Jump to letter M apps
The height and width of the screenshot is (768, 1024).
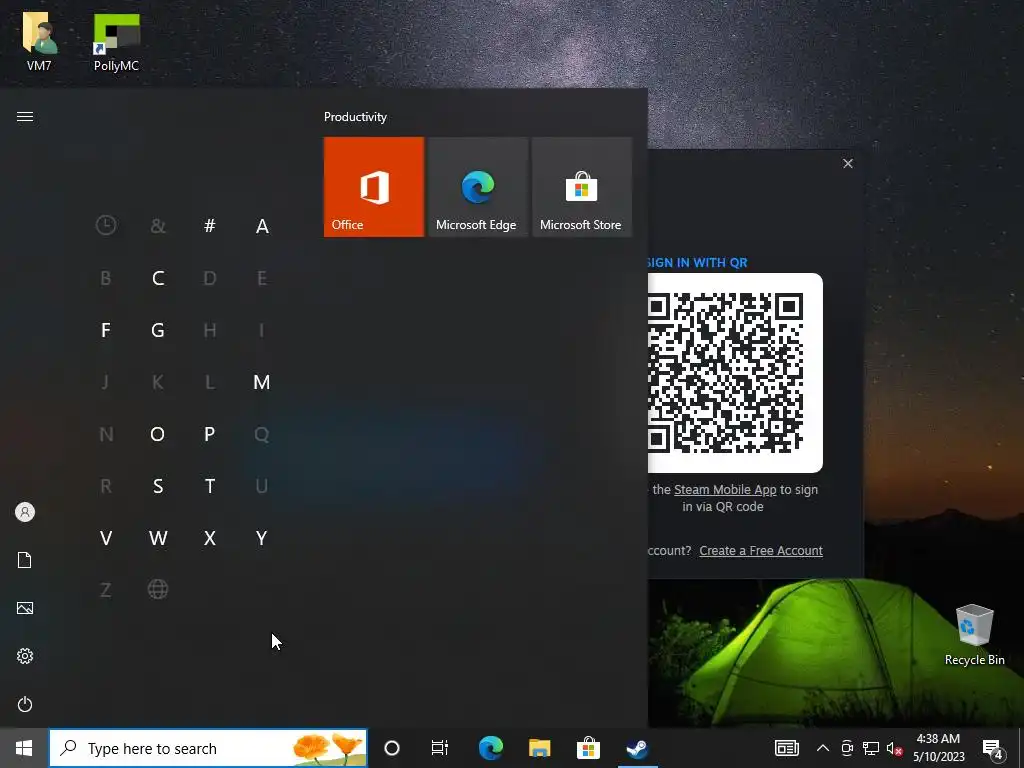point(261,382)
